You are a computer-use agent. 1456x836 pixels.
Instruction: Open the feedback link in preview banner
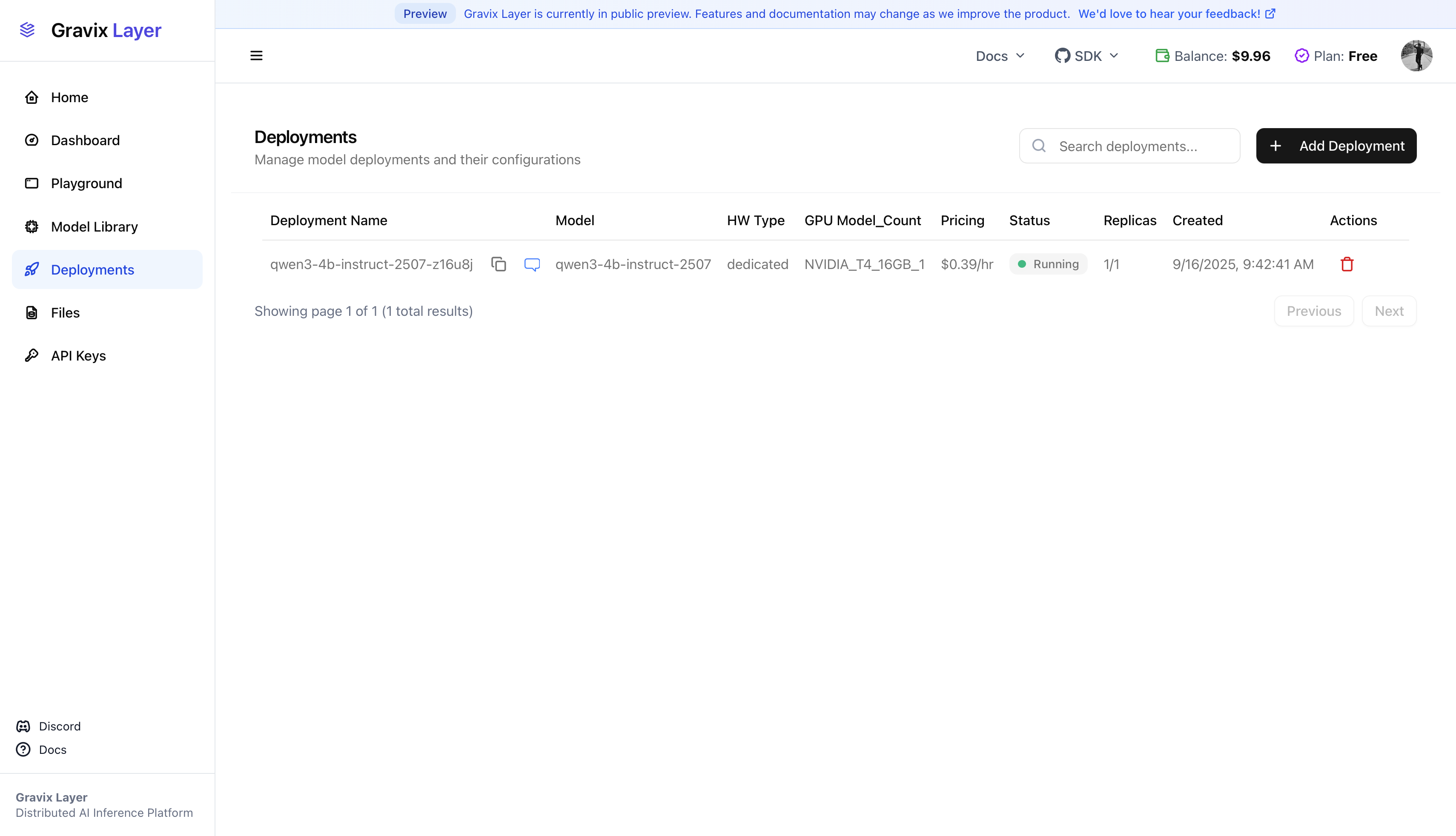pos(1176,14)
